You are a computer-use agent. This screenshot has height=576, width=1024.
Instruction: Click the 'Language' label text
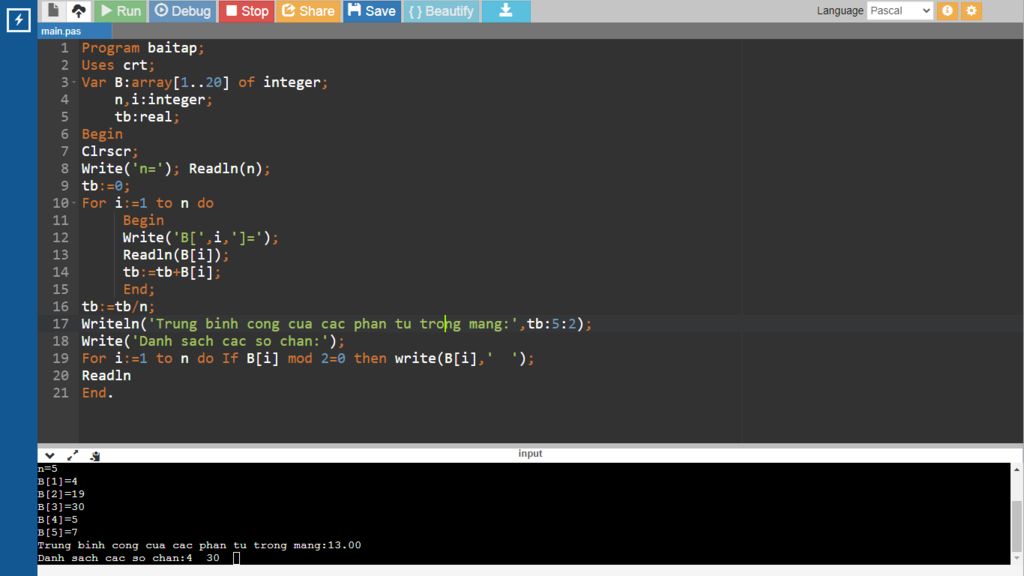(840, 10)
